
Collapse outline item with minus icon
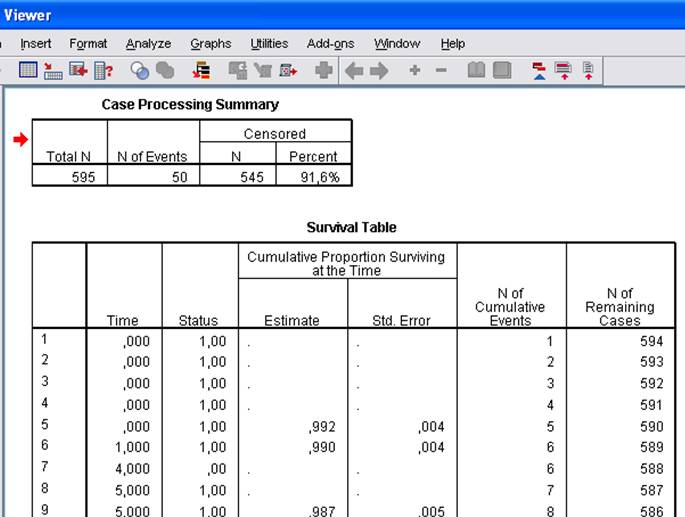pos(441,71)
